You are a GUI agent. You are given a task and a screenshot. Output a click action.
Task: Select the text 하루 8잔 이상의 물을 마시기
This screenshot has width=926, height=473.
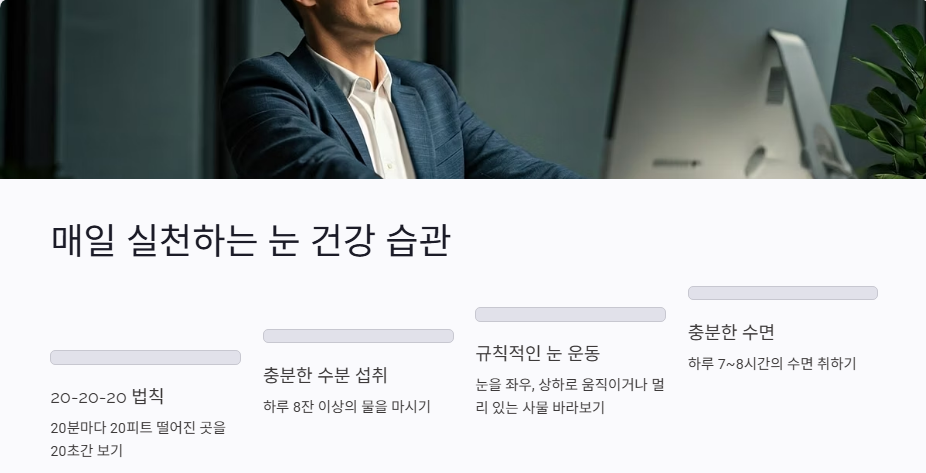point(347,406)
